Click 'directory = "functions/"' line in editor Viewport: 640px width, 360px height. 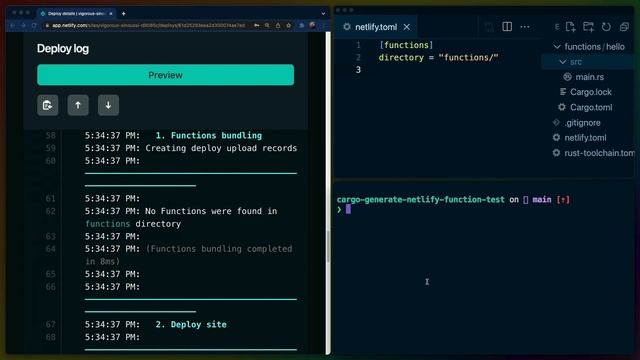(x=438, y=58)
